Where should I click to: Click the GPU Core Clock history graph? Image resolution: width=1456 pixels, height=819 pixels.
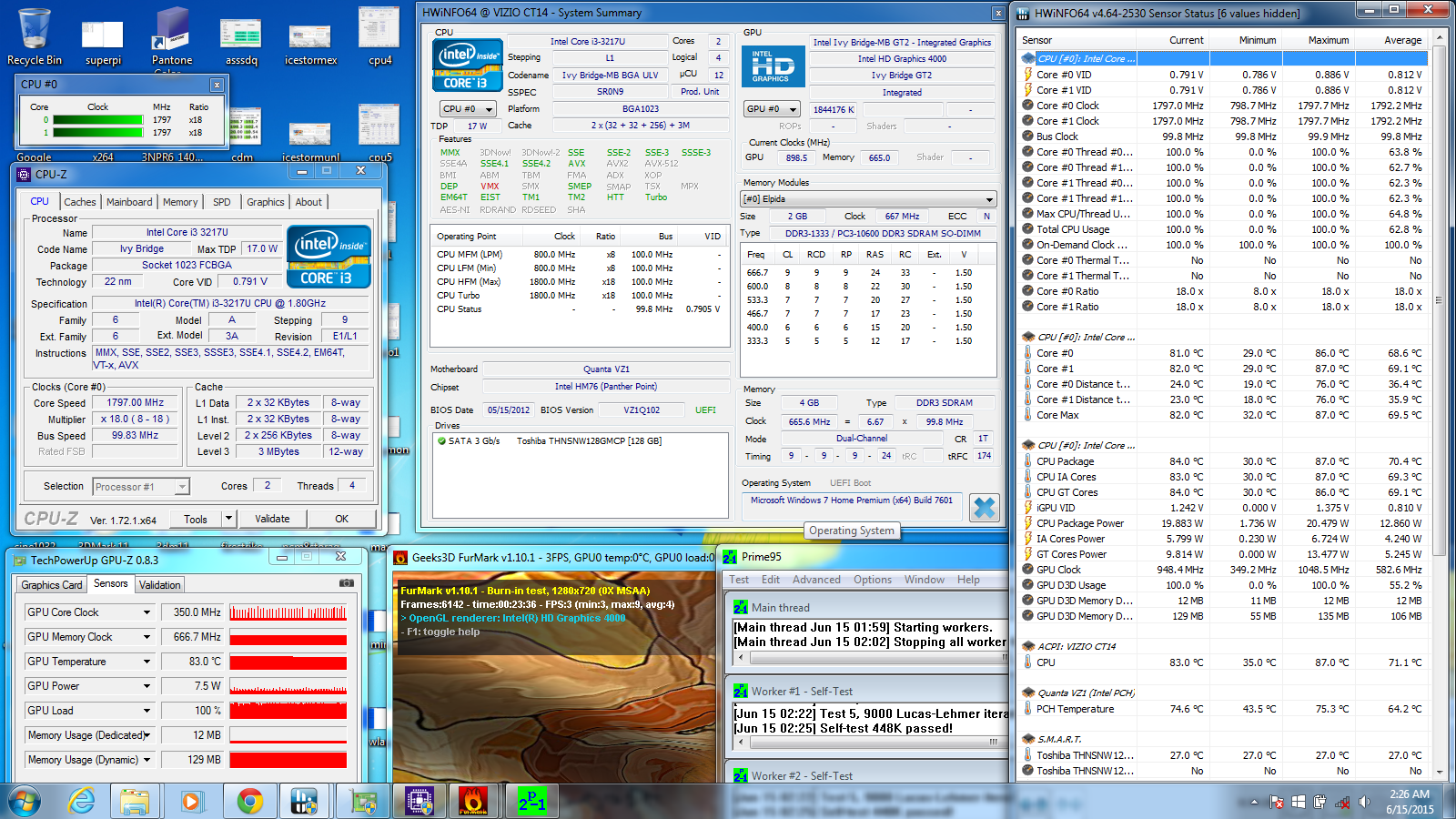click(288, 612)
